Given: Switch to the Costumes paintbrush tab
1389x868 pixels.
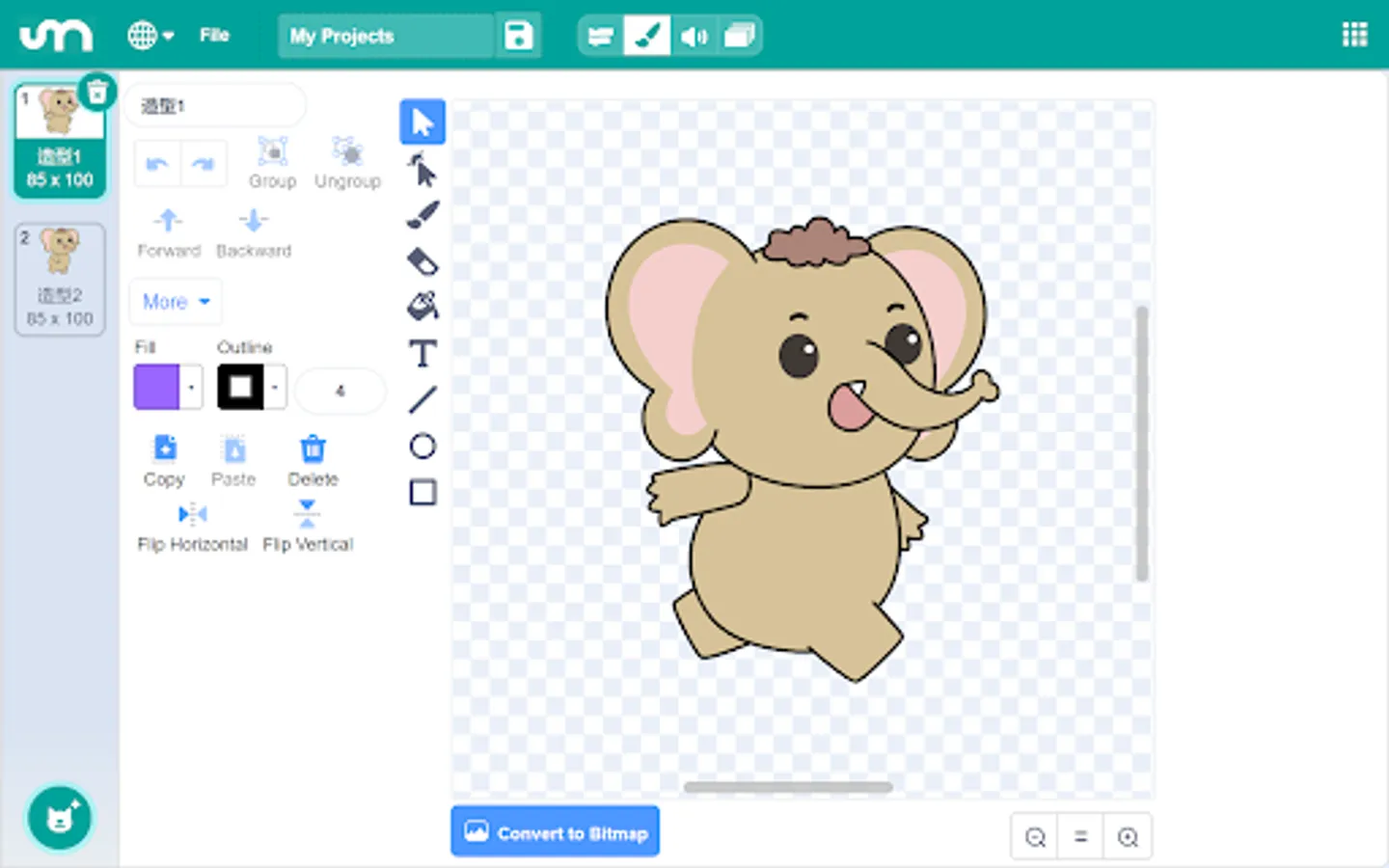Looking at the screenshot, I should 646,36.
